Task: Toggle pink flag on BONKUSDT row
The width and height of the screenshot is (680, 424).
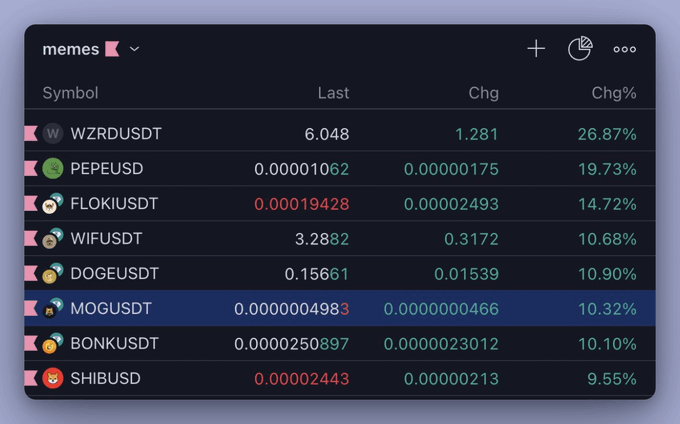Action: [x=31, y=344]
